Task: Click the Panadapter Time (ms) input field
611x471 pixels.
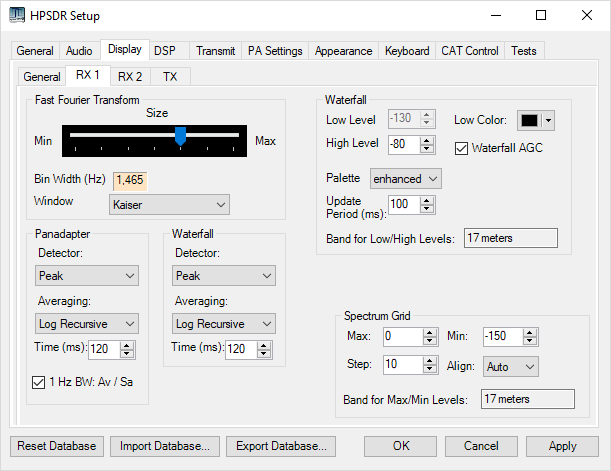Action: coord(104,349)
